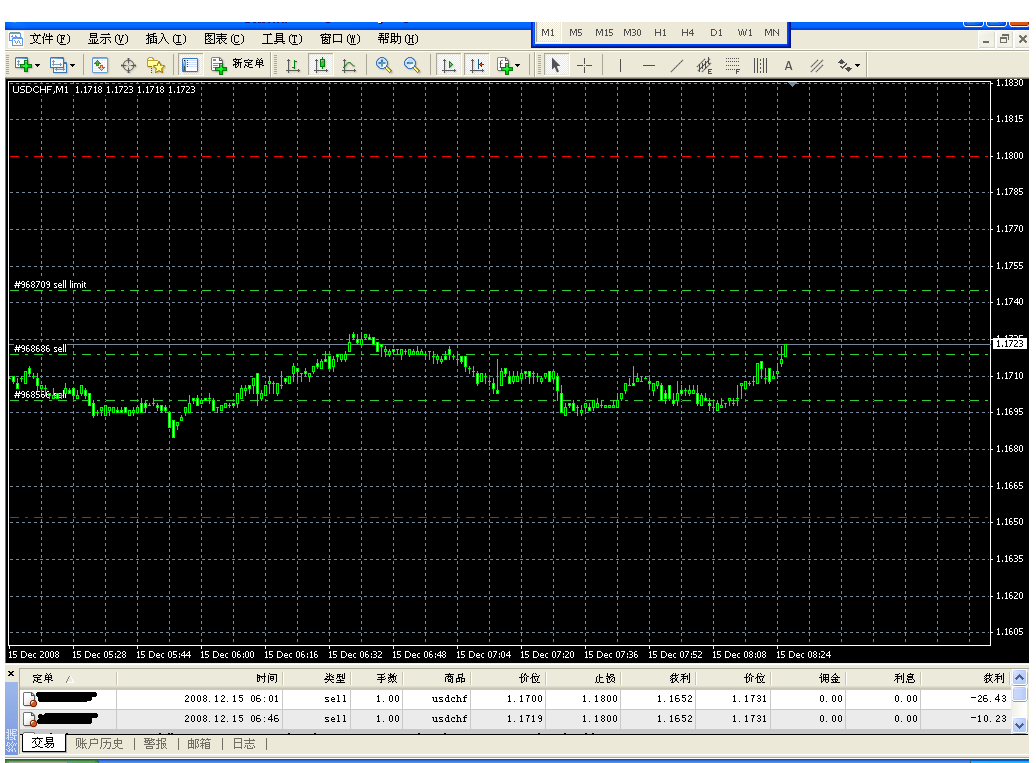Expand the arrows/symbols tool dropdown
This screenshot has width=1036, height=763.
click(x=857, y=67)
